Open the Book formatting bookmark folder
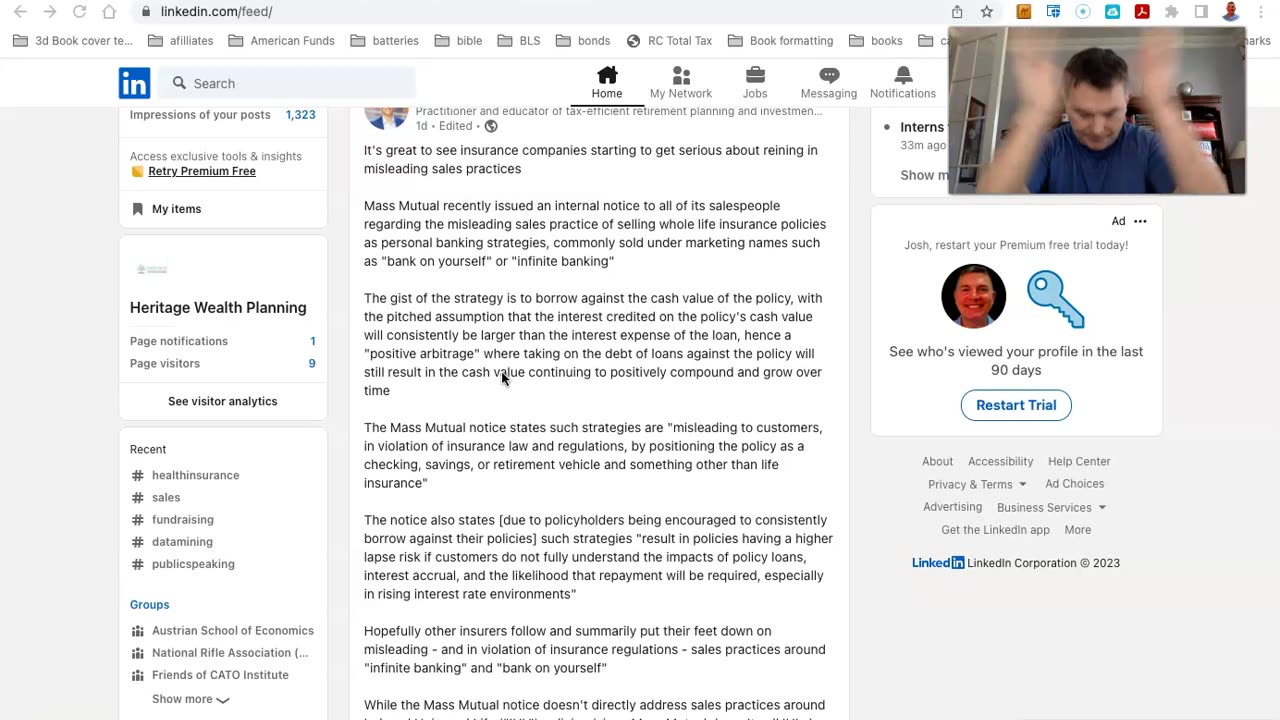1280x720 pixels. click(x=780, y=41)
